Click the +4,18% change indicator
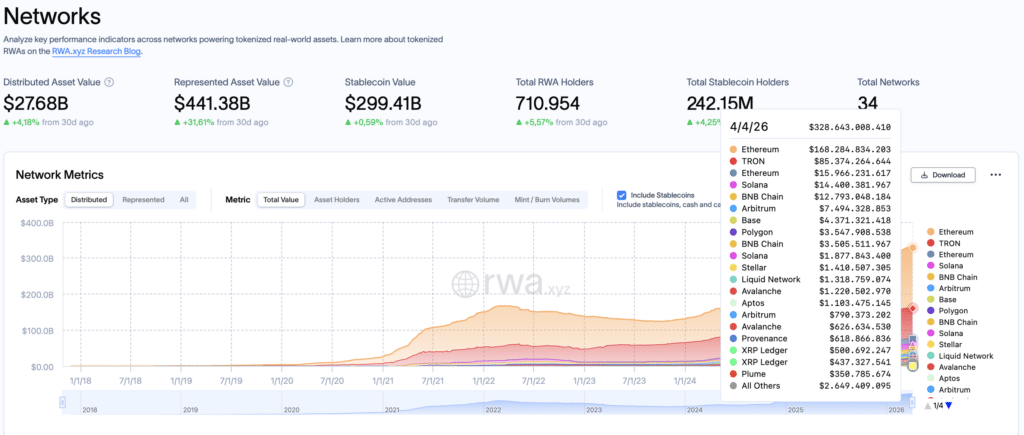The image size is (1024, 435). tap(22, 122)
